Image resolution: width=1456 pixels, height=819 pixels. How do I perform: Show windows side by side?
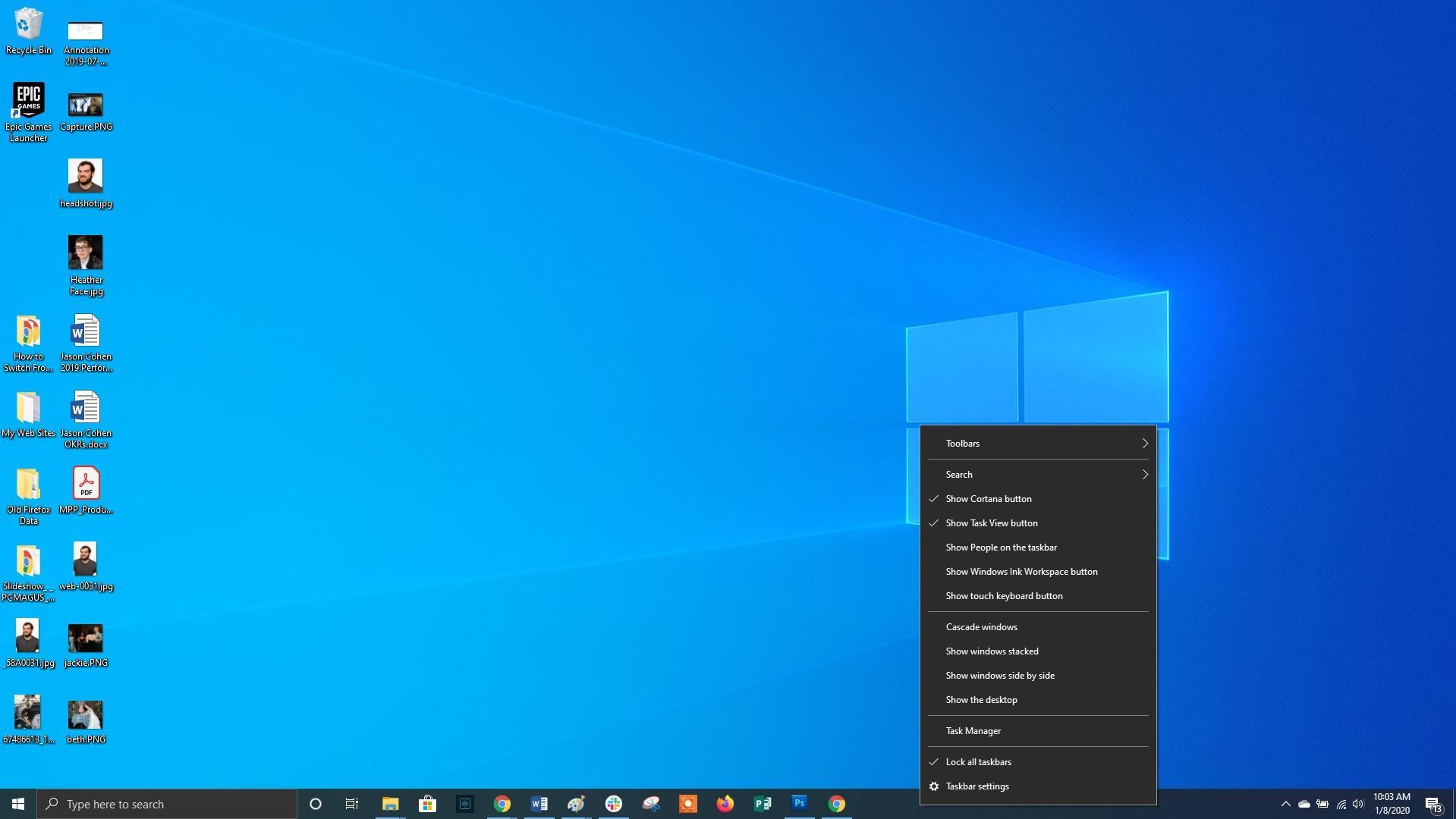(x=999, y=675)
